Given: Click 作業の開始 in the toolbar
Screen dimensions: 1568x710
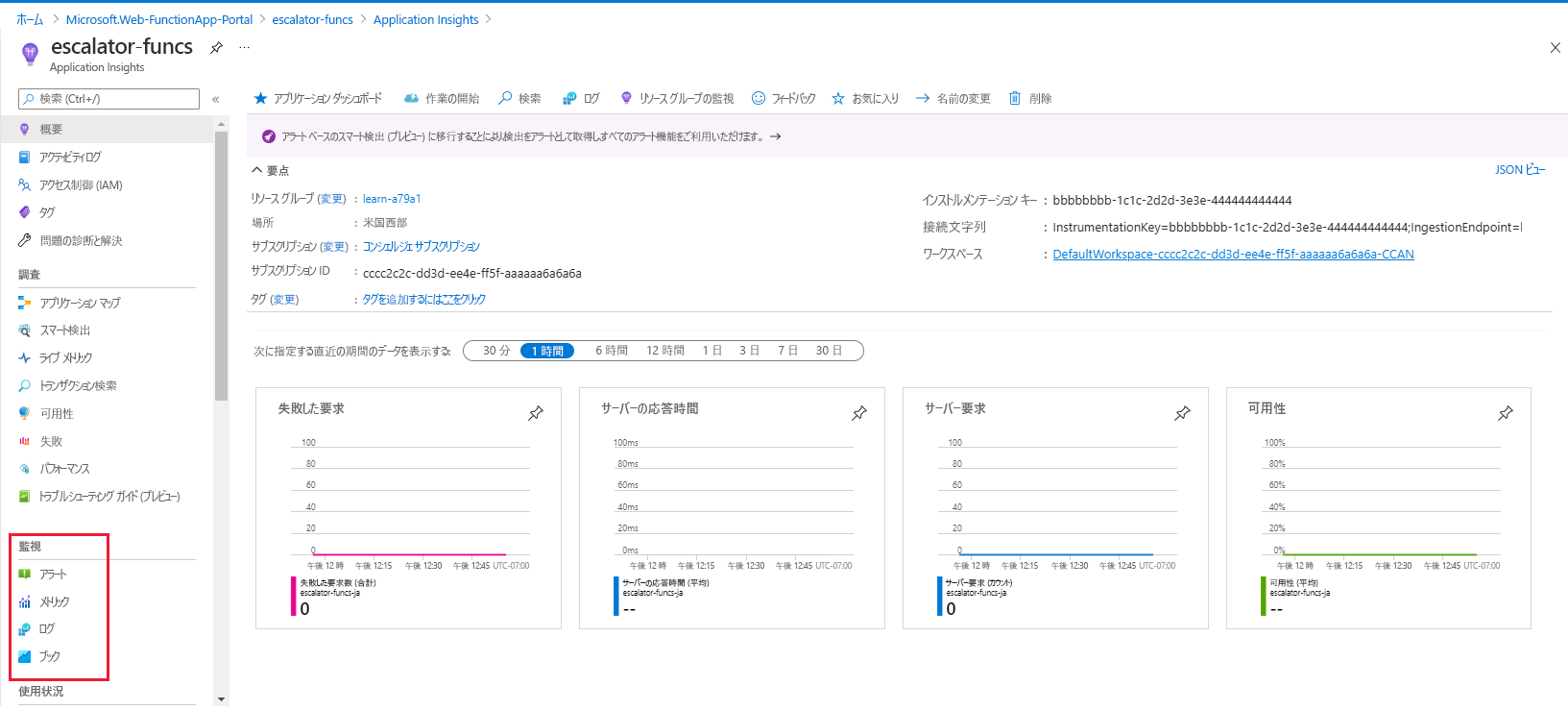Looking at the screenshot, I should [x=441, y=98].
